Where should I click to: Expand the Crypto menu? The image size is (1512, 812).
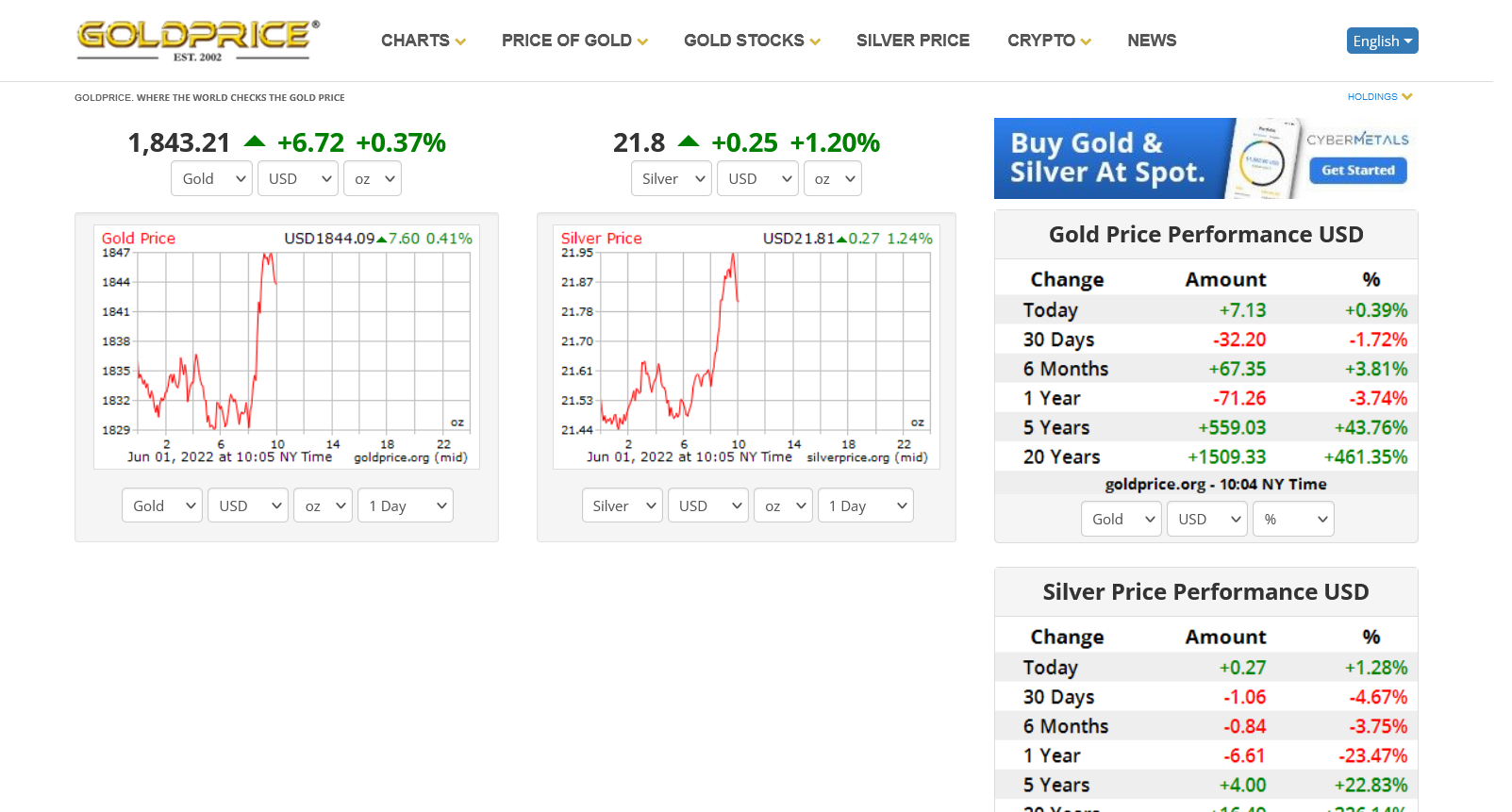1049,41
